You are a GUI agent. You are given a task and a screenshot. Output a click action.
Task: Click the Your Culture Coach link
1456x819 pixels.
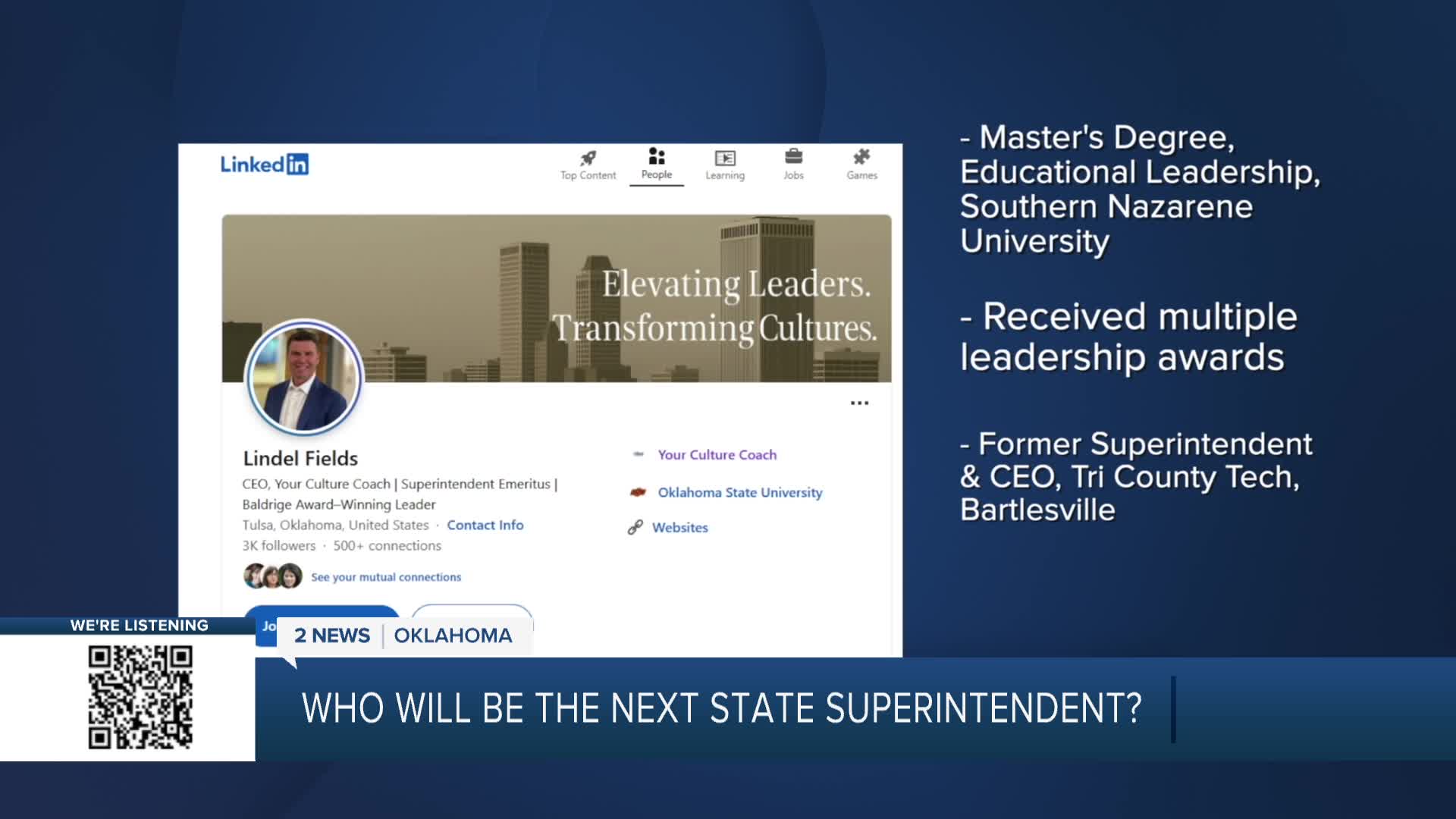pyautogui.click(x=717, y=454)
